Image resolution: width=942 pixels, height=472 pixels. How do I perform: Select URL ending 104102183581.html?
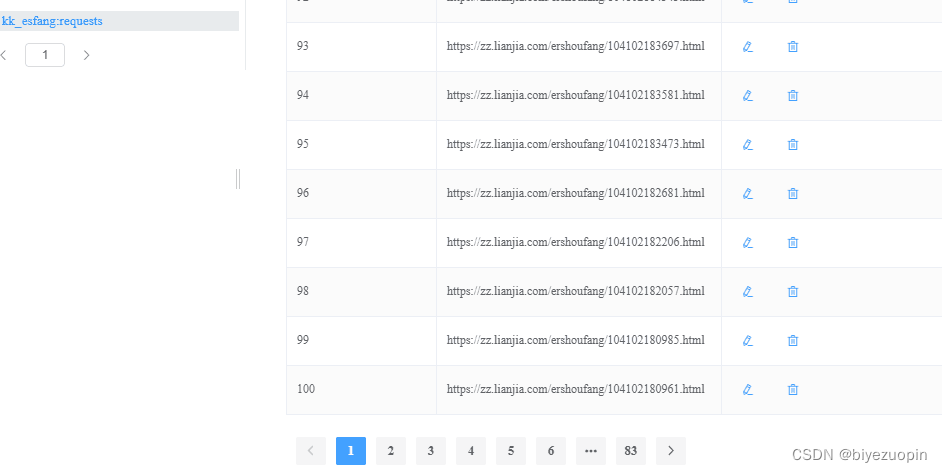576,95
